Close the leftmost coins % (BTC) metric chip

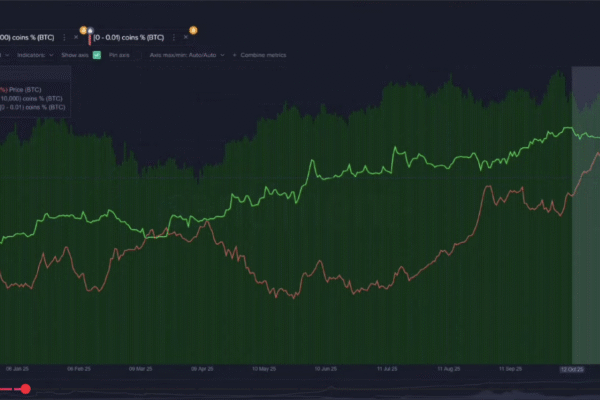point(75,37)
